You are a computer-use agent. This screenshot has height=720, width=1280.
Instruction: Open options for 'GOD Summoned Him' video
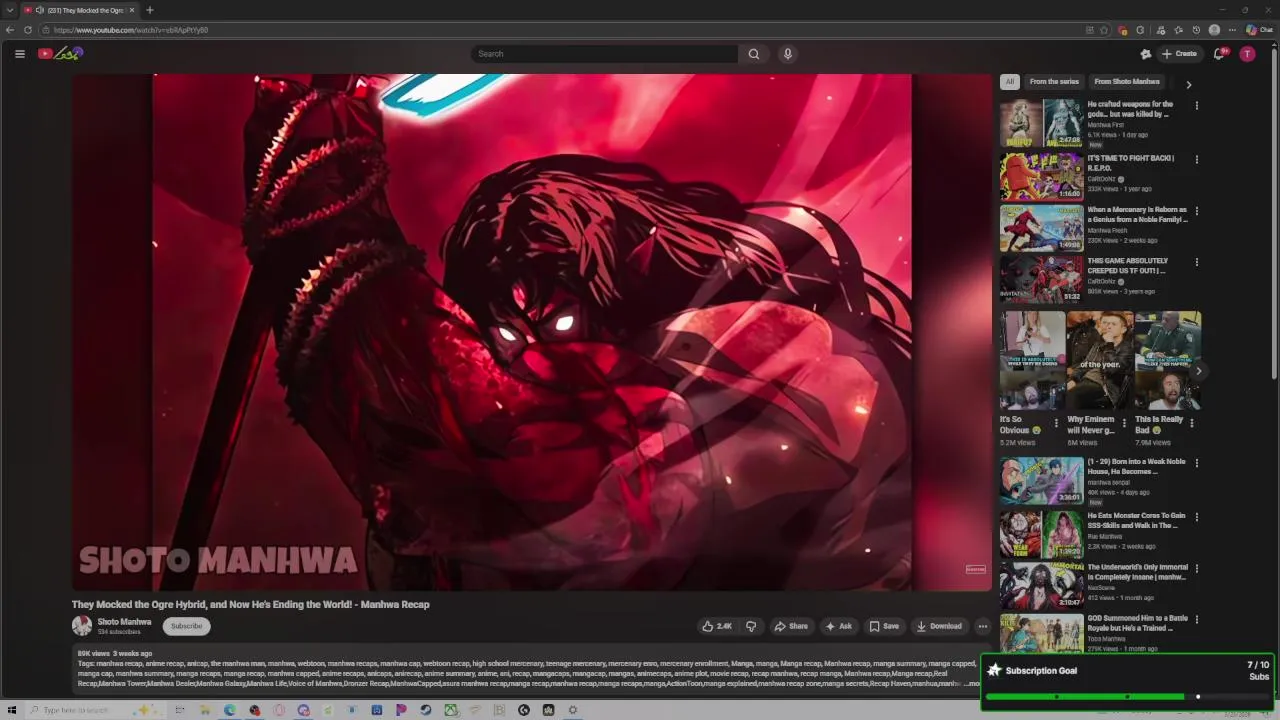[x=1196, y=620]
